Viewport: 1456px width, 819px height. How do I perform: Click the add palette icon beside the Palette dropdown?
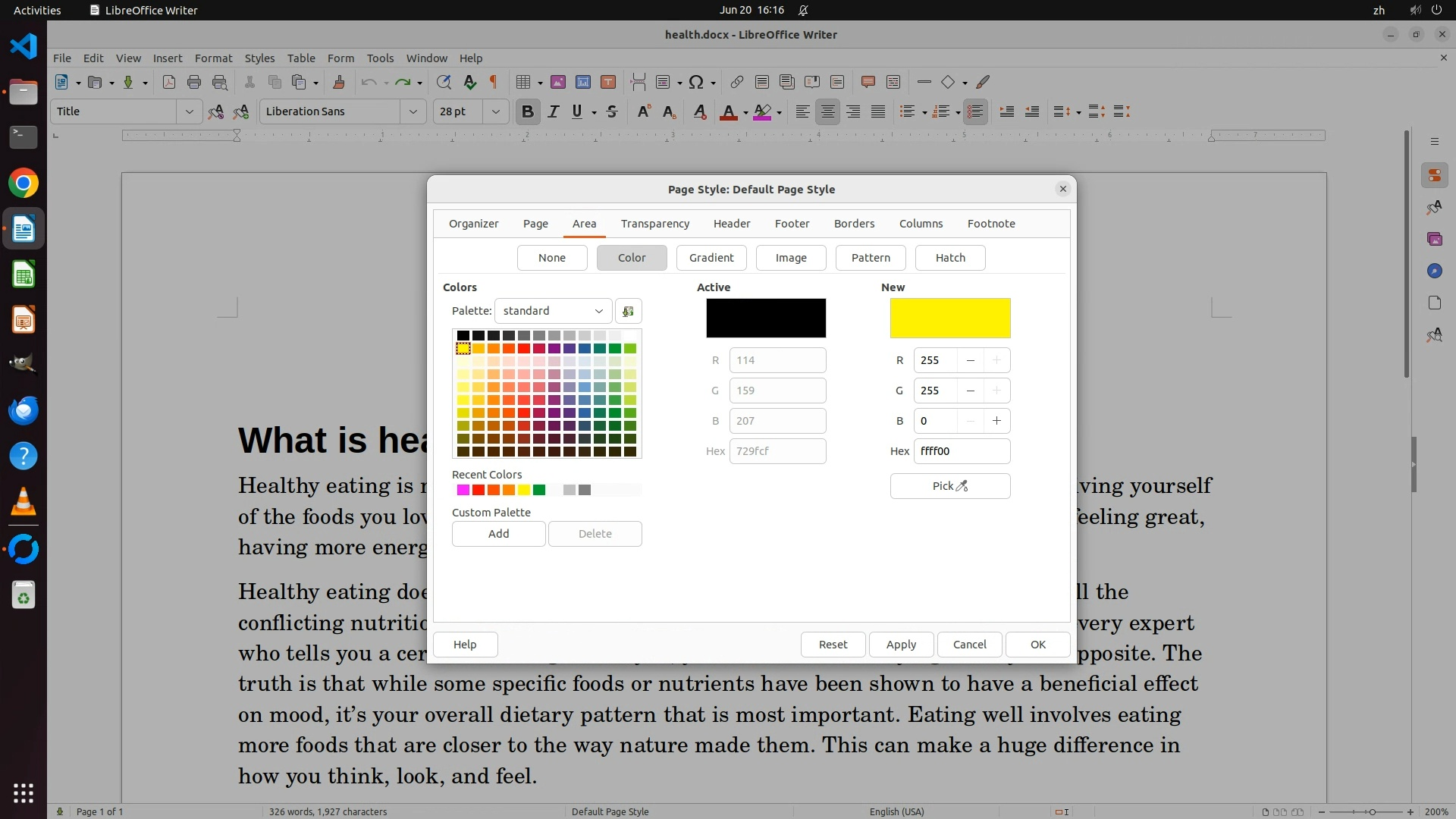pyautogui.click(x=628, y=312)
